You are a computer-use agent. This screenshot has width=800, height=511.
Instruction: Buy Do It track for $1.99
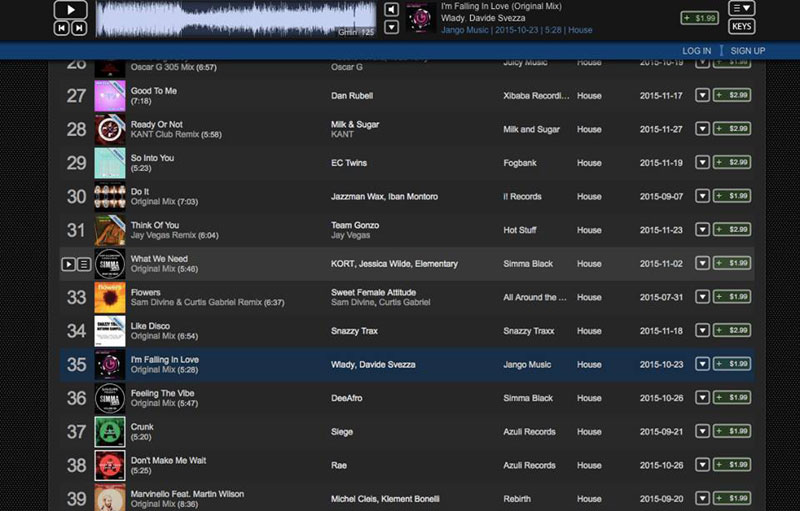[732, 196]
